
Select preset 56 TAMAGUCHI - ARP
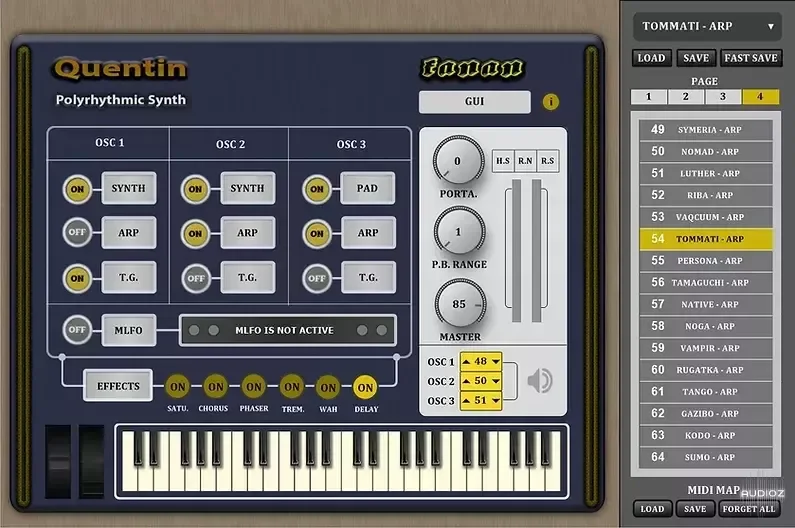tap(706, 283)
